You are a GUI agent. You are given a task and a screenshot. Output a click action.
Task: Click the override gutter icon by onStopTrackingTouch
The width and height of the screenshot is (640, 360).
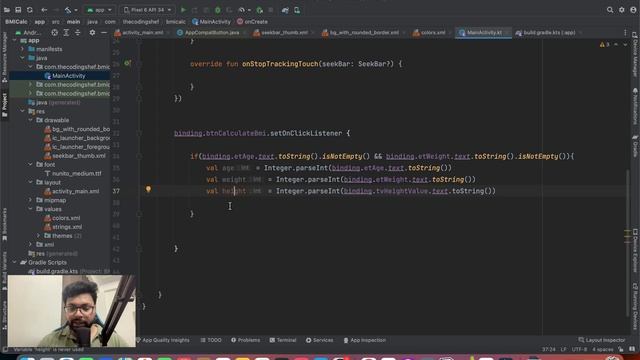coord(127,63)
